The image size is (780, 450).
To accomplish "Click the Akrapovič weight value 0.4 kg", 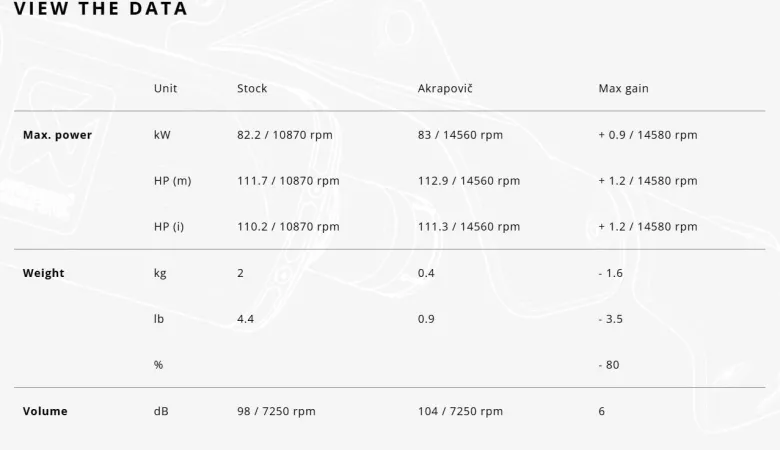I will coord(426,273).
